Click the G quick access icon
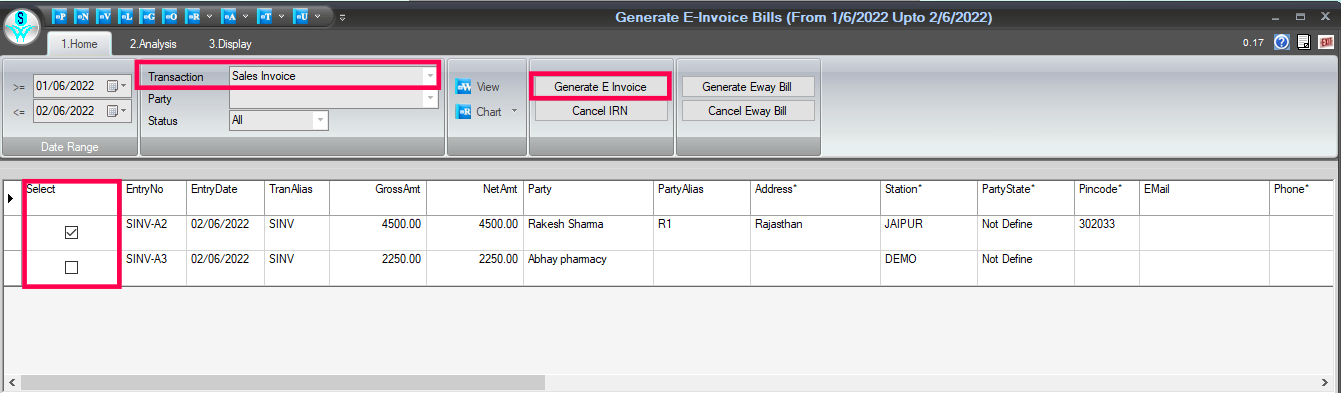1341x393 pixels. pos(147,16)
